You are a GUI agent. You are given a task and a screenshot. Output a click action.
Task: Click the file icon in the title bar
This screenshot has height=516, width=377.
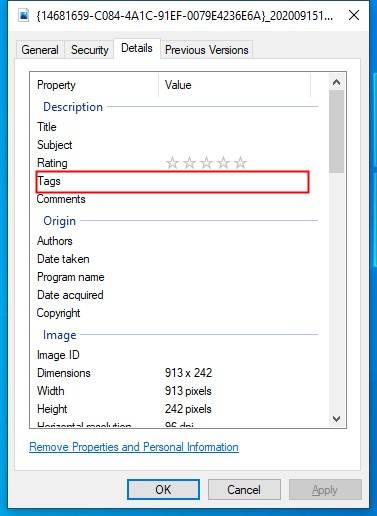click(x=23, y=15)
